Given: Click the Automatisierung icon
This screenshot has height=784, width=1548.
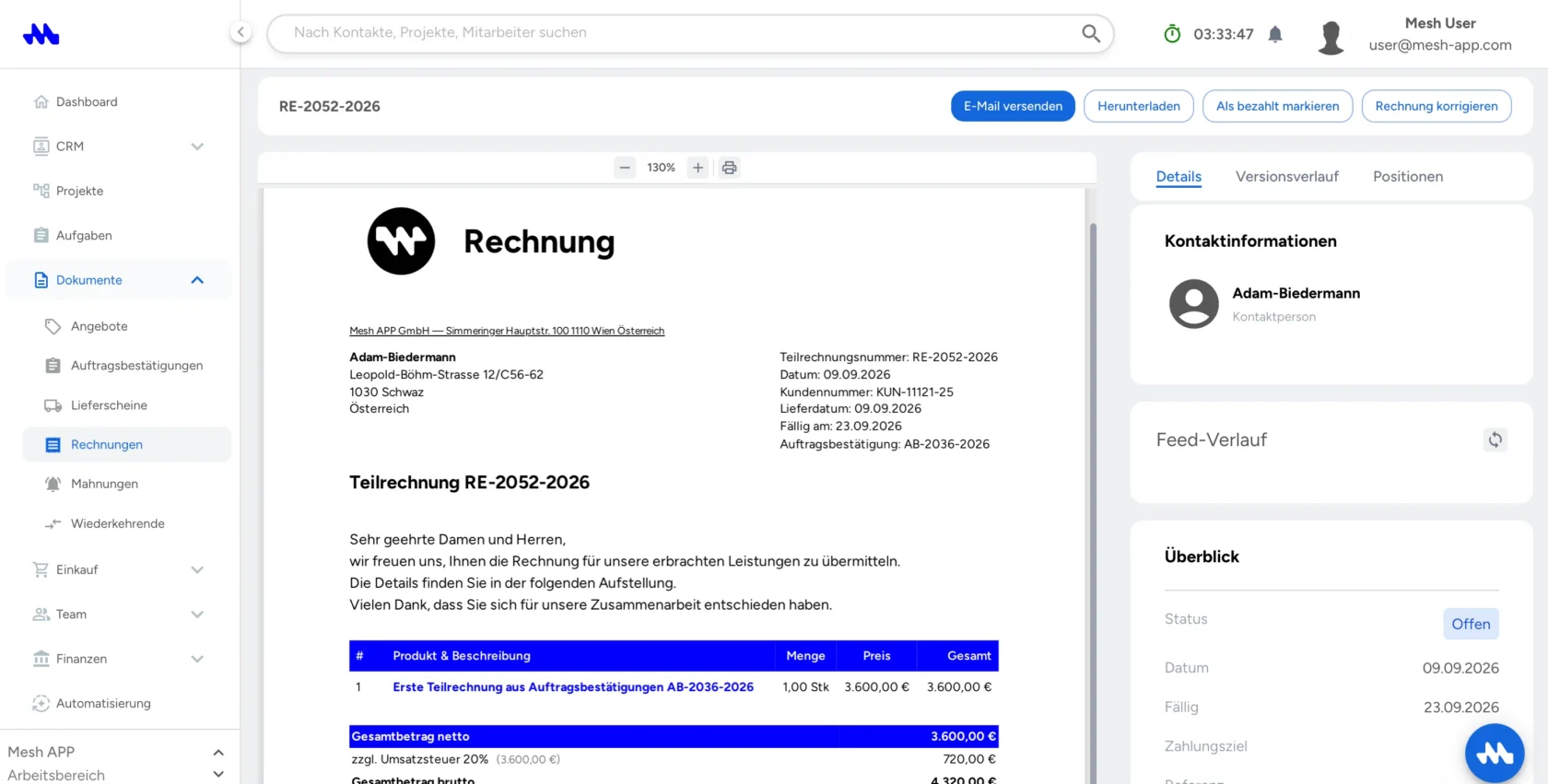Looking at the screenshot, I should pyautogui.click(x=41, y=703).
